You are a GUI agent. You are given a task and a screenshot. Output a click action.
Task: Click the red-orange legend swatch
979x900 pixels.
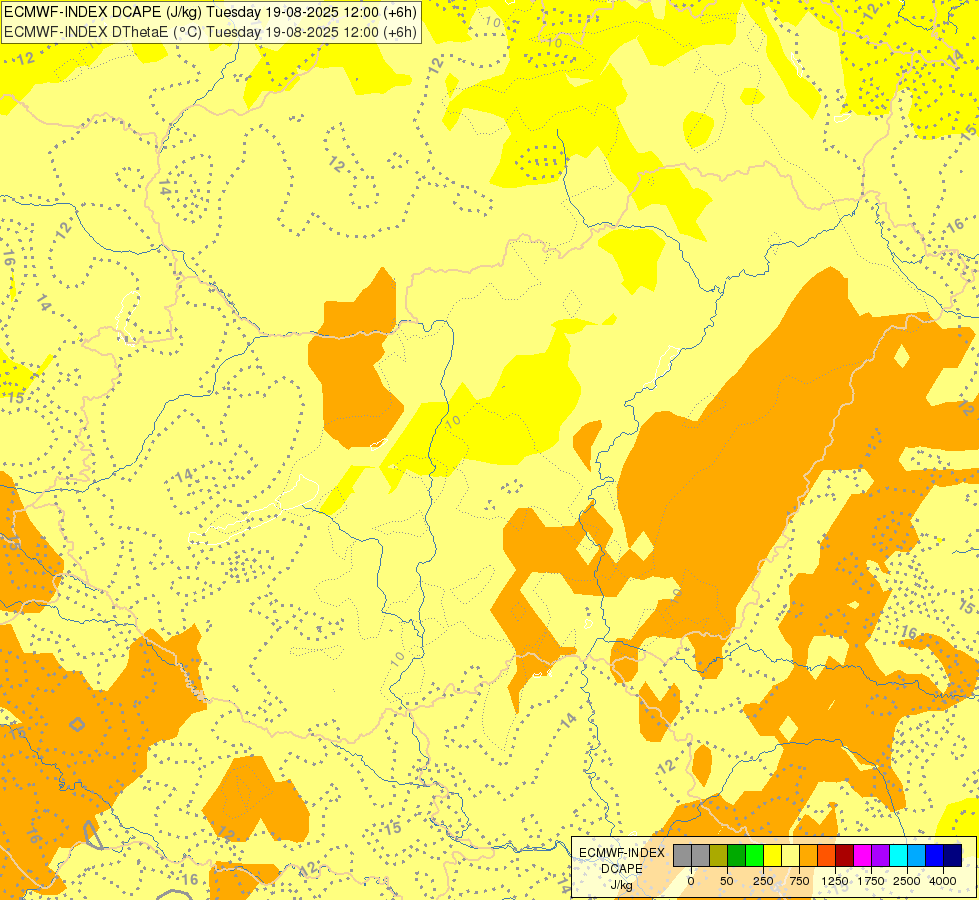coord(827,856)
